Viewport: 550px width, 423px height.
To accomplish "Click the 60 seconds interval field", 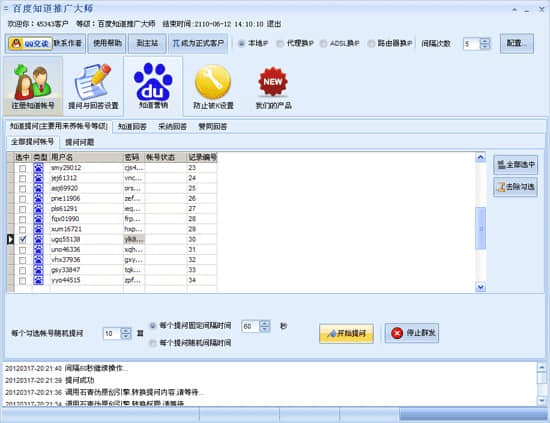I will (x=250, y=326).
